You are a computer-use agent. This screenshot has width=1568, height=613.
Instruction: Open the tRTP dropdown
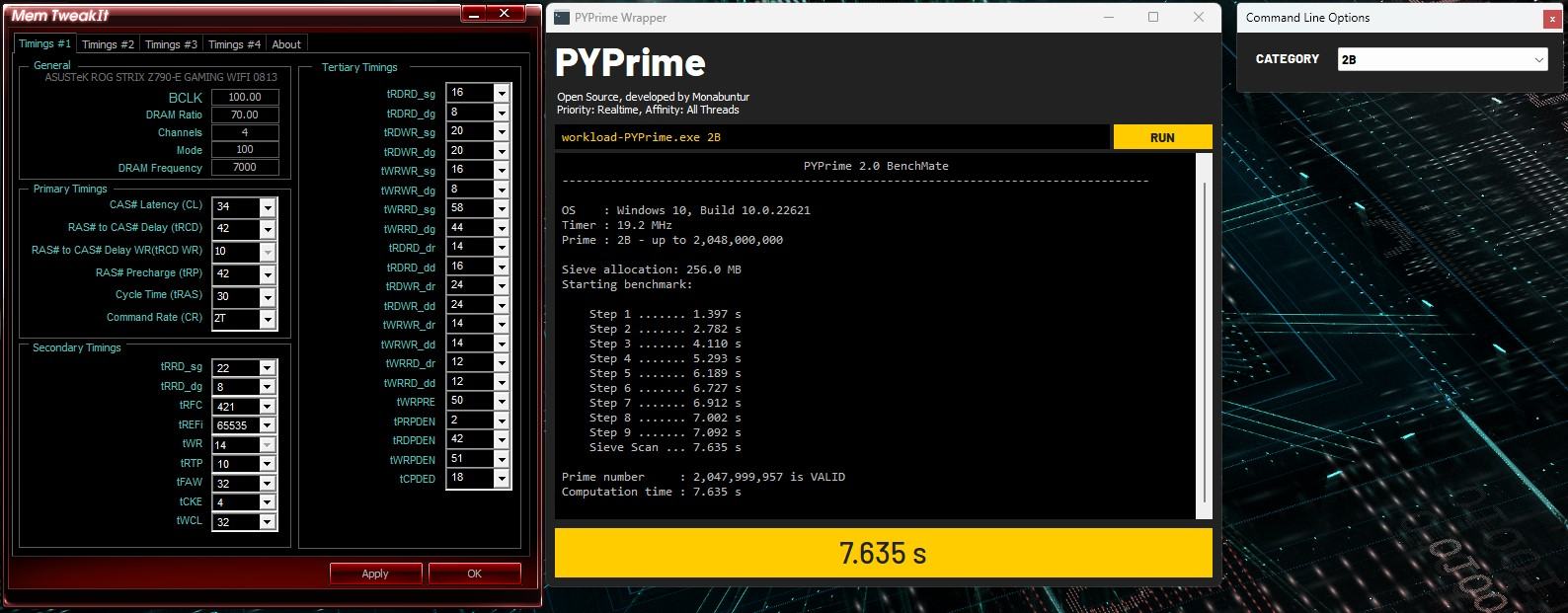(x=267, y=464)
